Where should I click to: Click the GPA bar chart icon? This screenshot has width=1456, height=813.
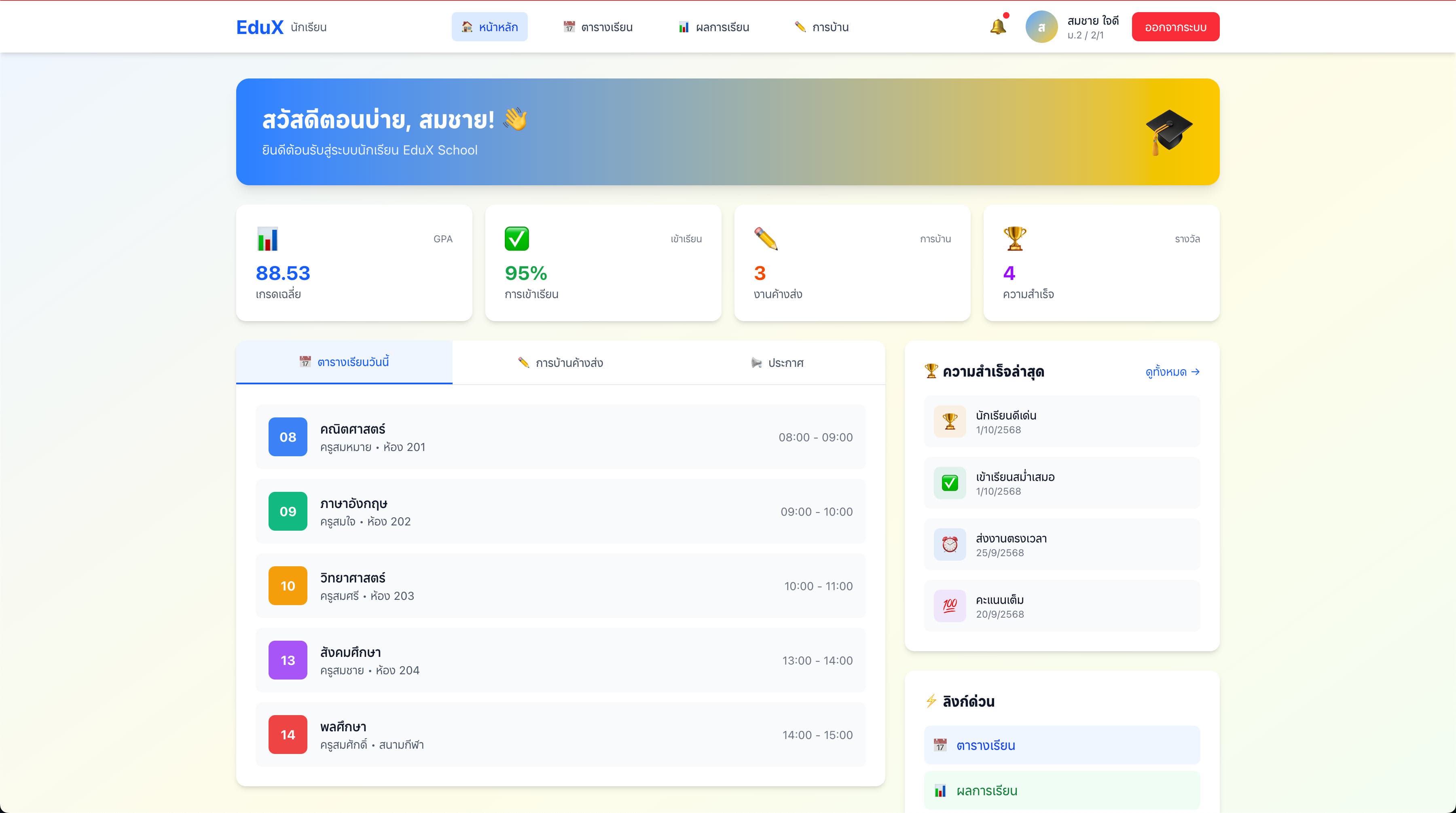[267, 239]
